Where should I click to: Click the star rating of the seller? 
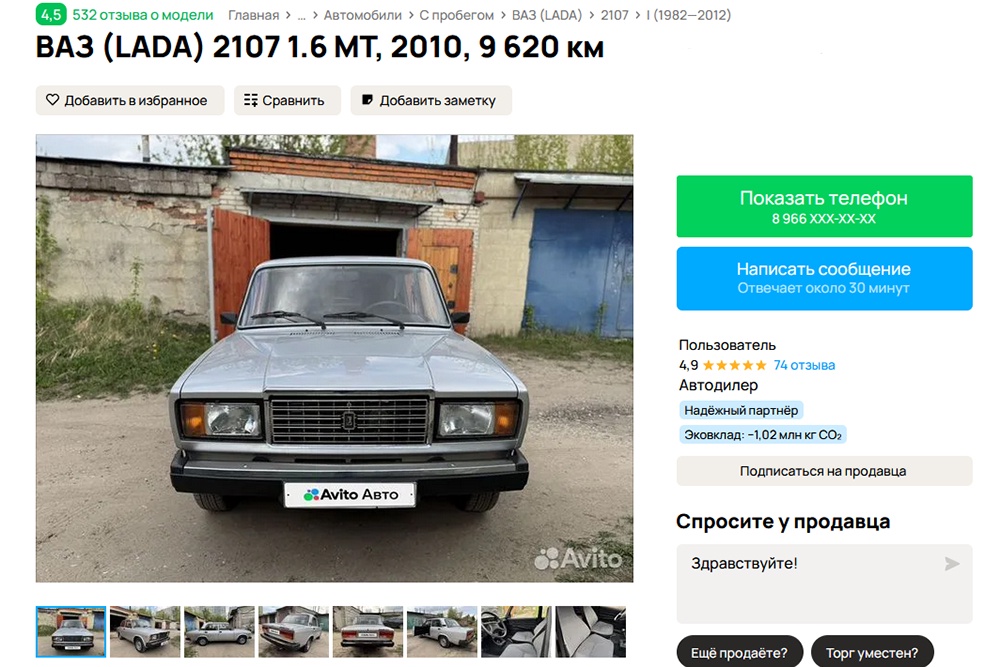(x=734, y=365)
